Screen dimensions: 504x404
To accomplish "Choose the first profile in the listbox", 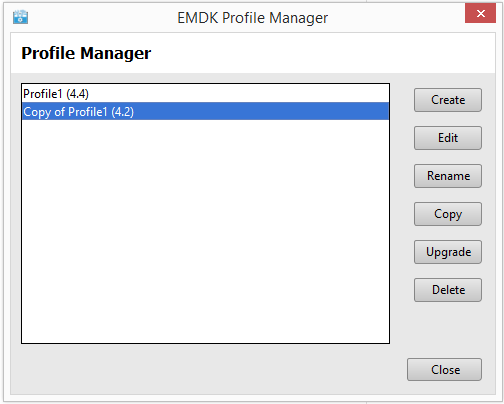I will tap(205, 94).
